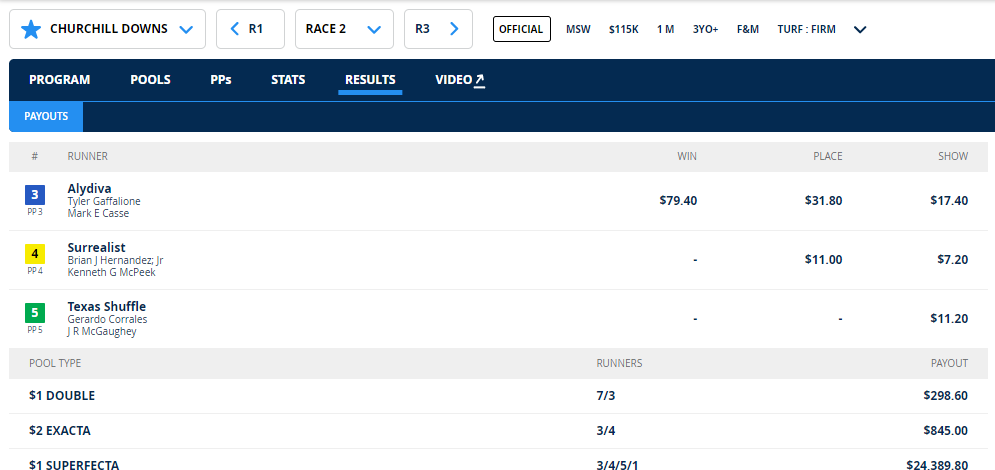
Task: Switch to the POOLS tab
Action: (150, 80)
